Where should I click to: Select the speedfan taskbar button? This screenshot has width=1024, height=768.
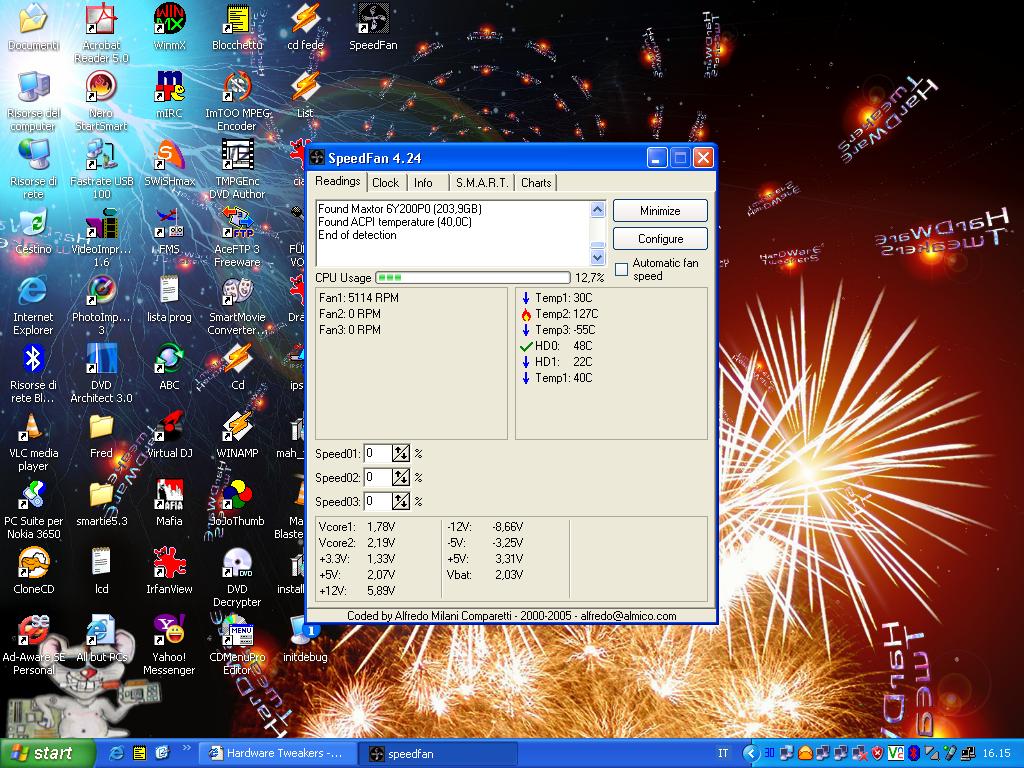[x=438, y=754]
